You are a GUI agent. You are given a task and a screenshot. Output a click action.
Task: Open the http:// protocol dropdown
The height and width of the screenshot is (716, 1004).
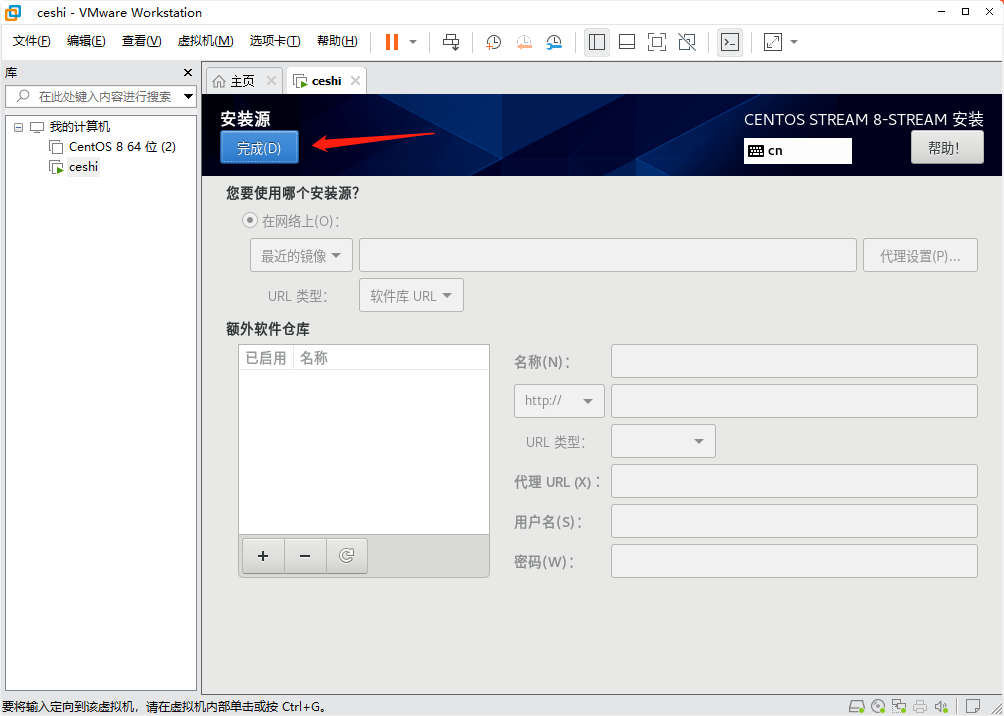point(559,401)
